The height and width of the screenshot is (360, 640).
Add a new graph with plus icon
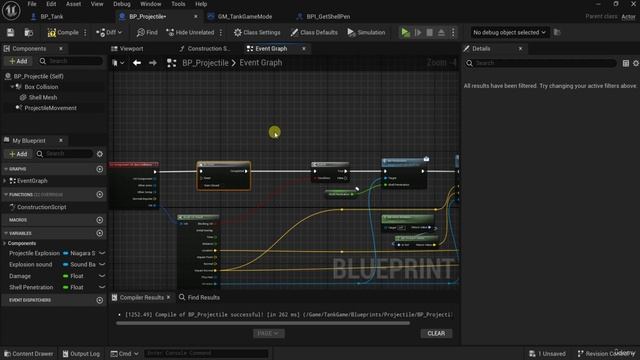pyautogui.click(x=100, y=169)
